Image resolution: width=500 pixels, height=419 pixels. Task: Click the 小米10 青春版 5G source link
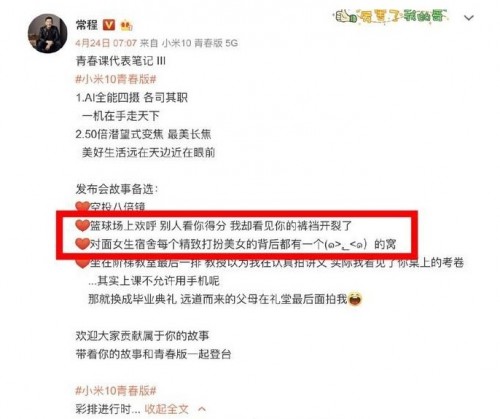coord(200,43)
